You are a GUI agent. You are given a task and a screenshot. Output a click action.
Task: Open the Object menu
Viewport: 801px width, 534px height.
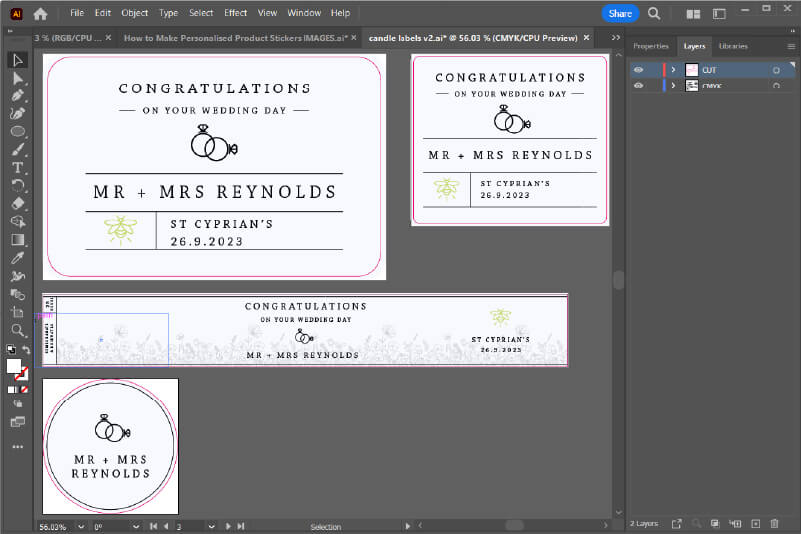point(135,13)
